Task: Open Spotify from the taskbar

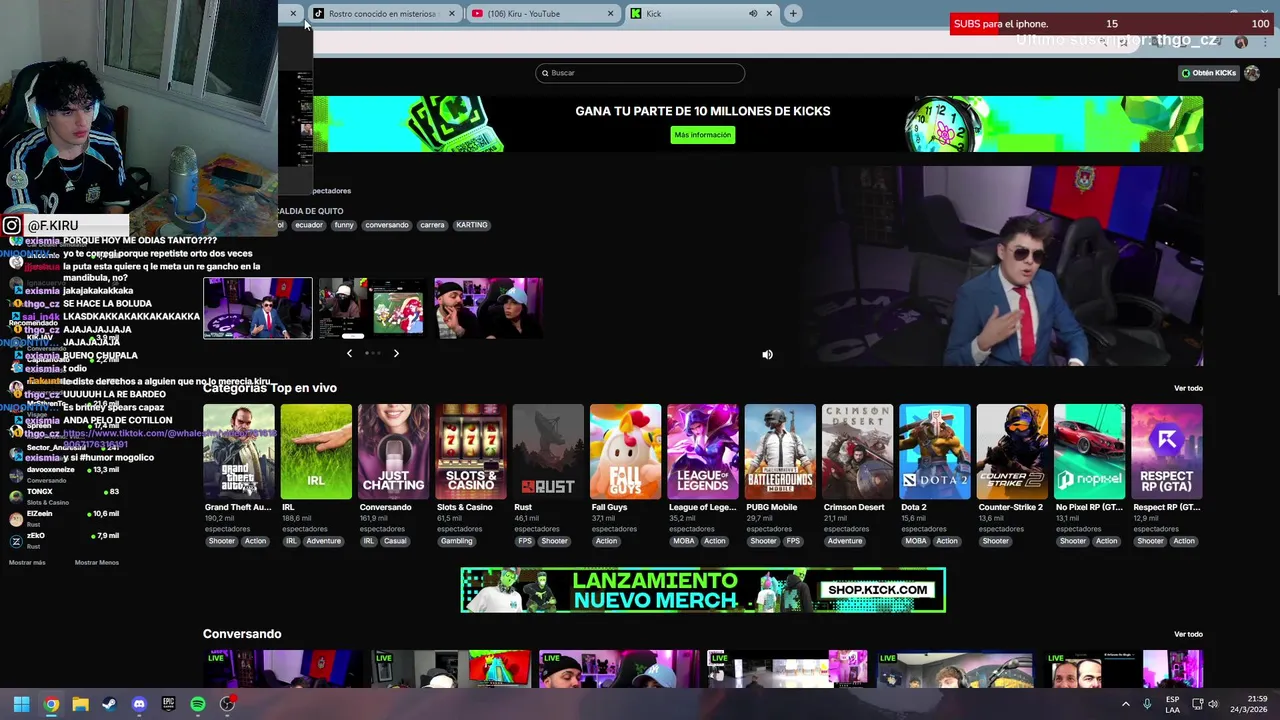Action: pos(198,704)
